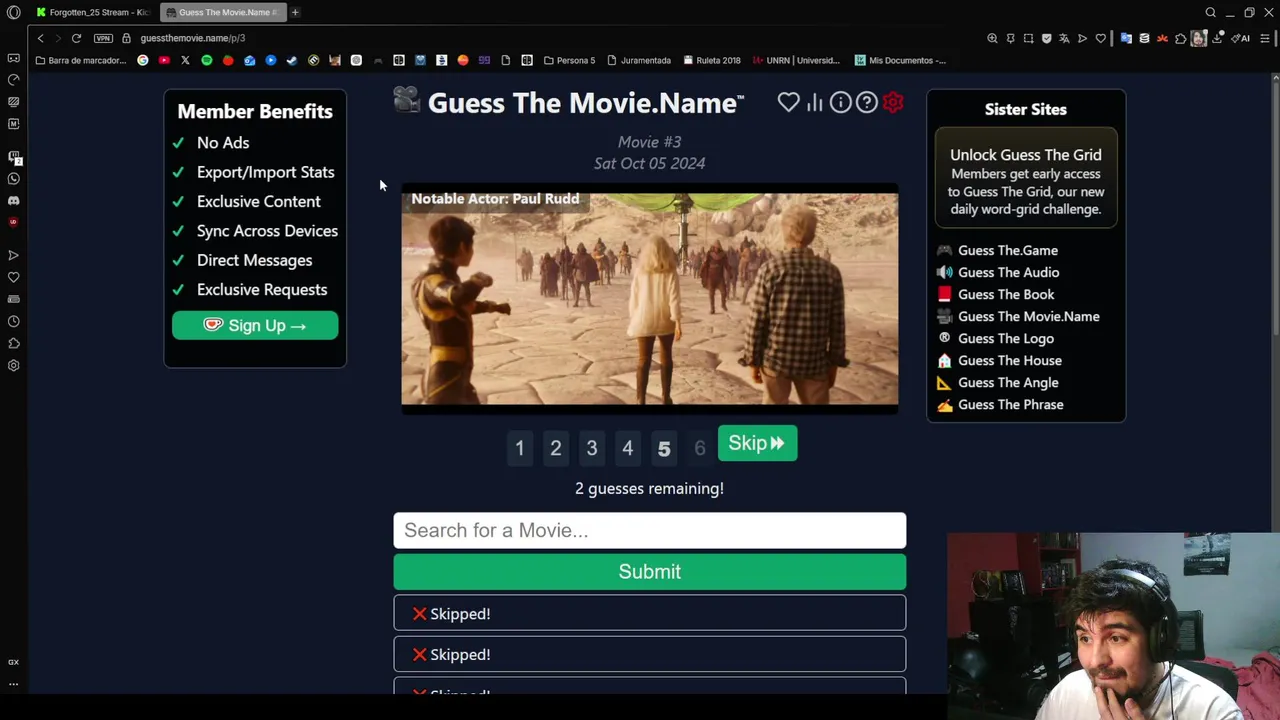Click the profile avatar in the toolbar
The height and width of the screenshot is (720, 1280).
tap(1198, 38)
